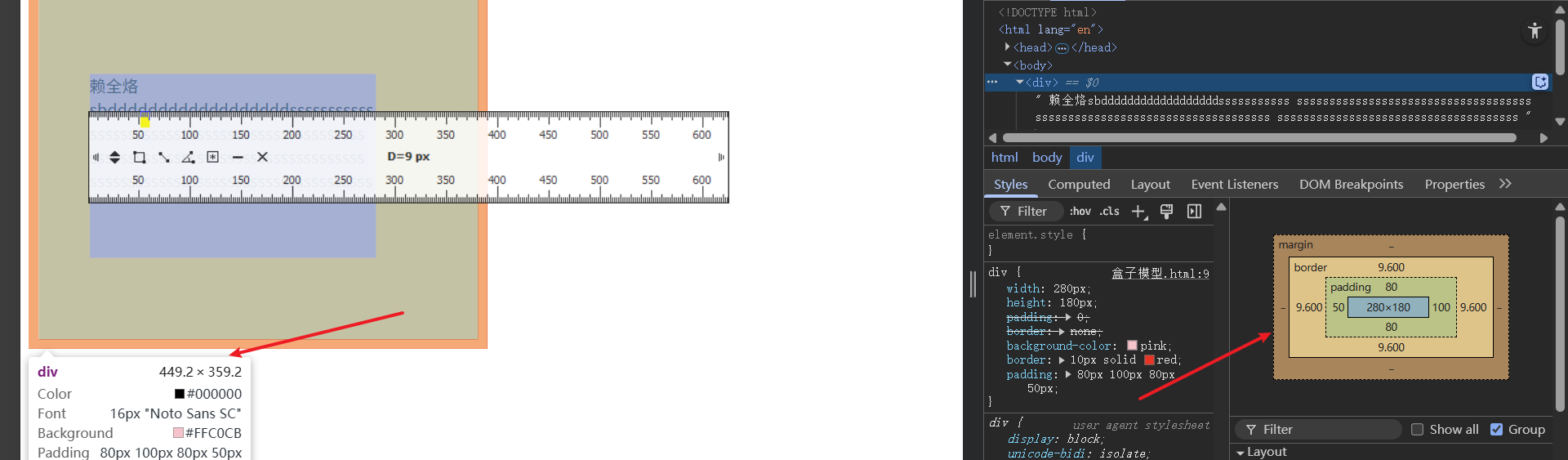Click the margin label in box model
The width and height of the screenshot is (1568, 460).
click(1296, 245)
